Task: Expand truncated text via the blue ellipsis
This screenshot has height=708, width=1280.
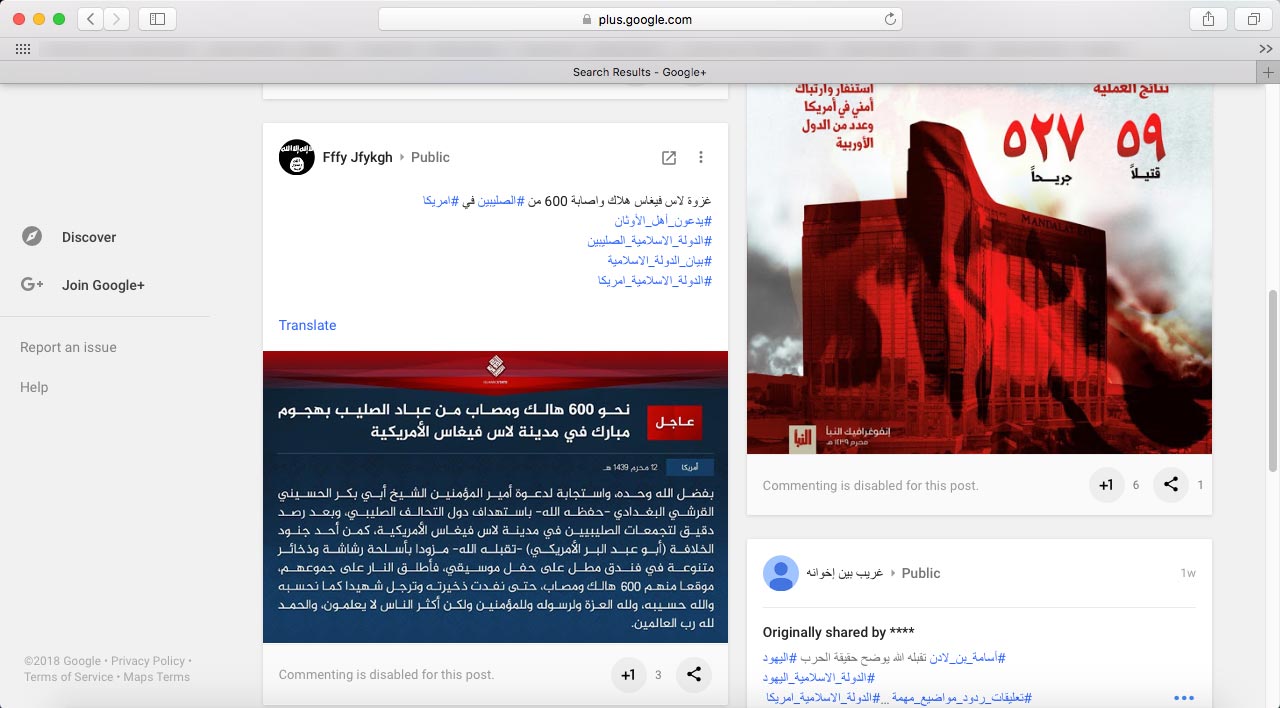Action: click(1183, 698)
